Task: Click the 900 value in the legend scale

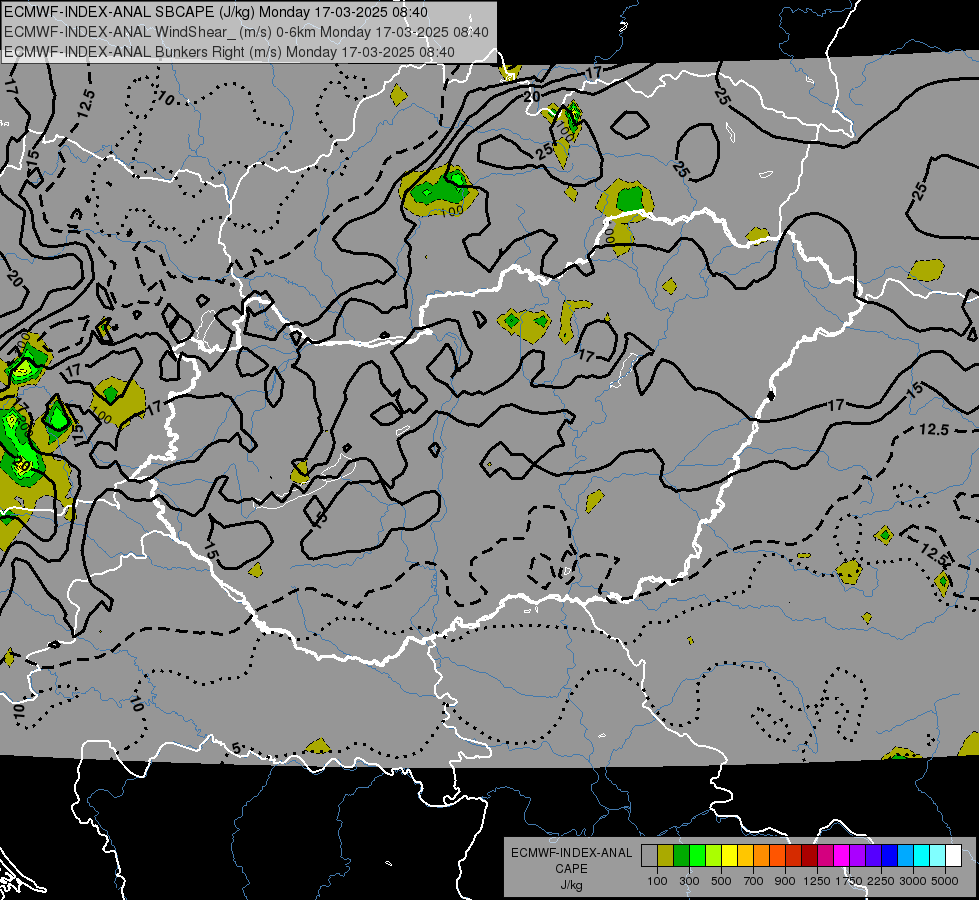Action: [785, 881]
